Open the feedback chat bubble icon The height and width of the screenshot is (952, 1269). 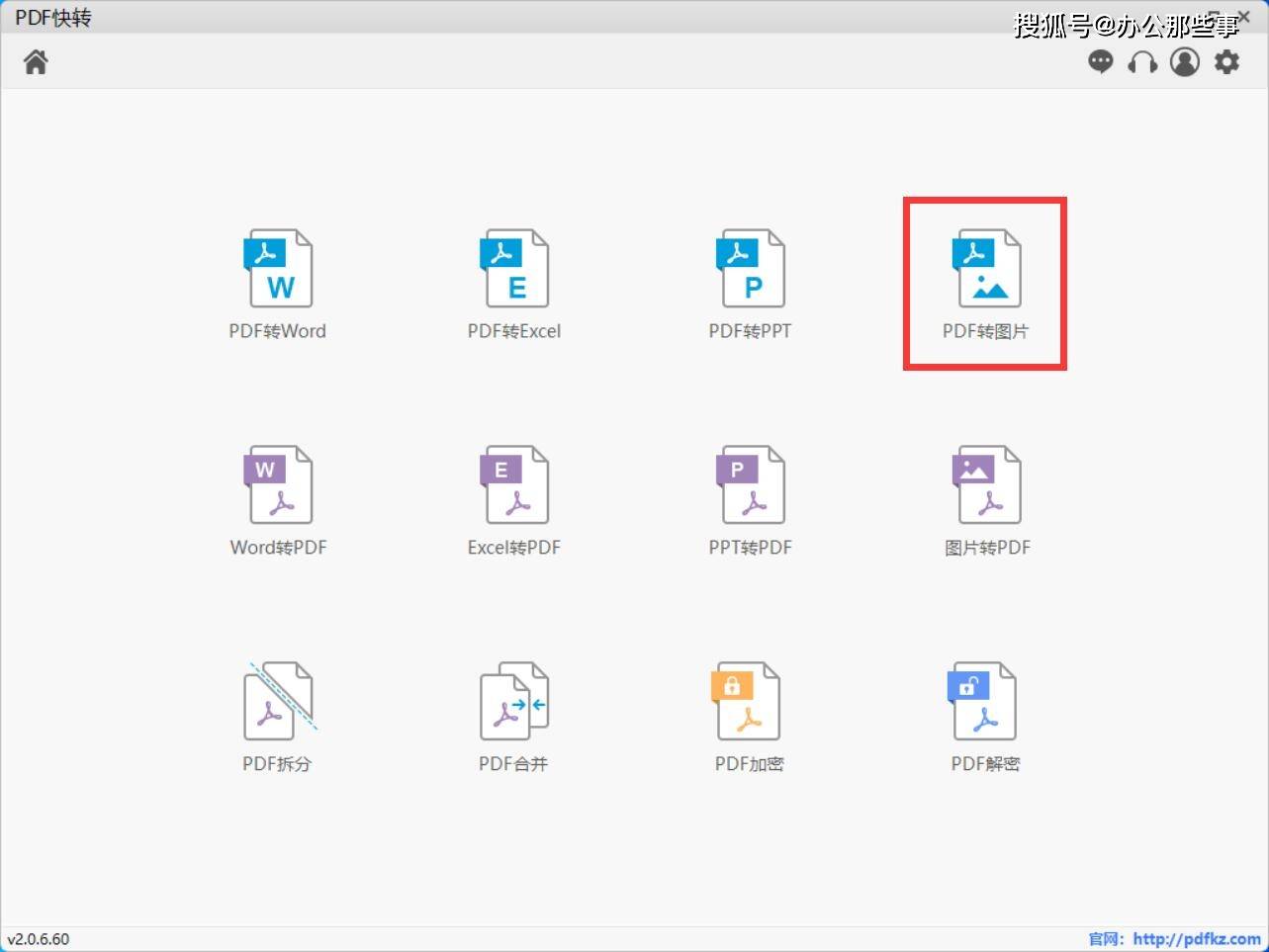[1100, 62]
